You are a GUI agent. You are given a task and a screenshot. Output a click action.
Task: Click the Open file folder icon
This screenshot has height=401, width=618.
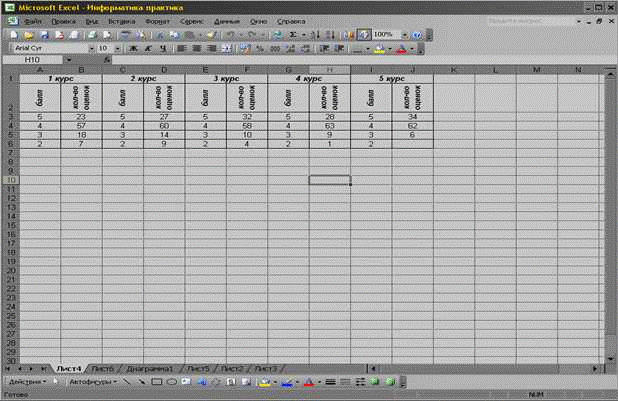(27, 34)
